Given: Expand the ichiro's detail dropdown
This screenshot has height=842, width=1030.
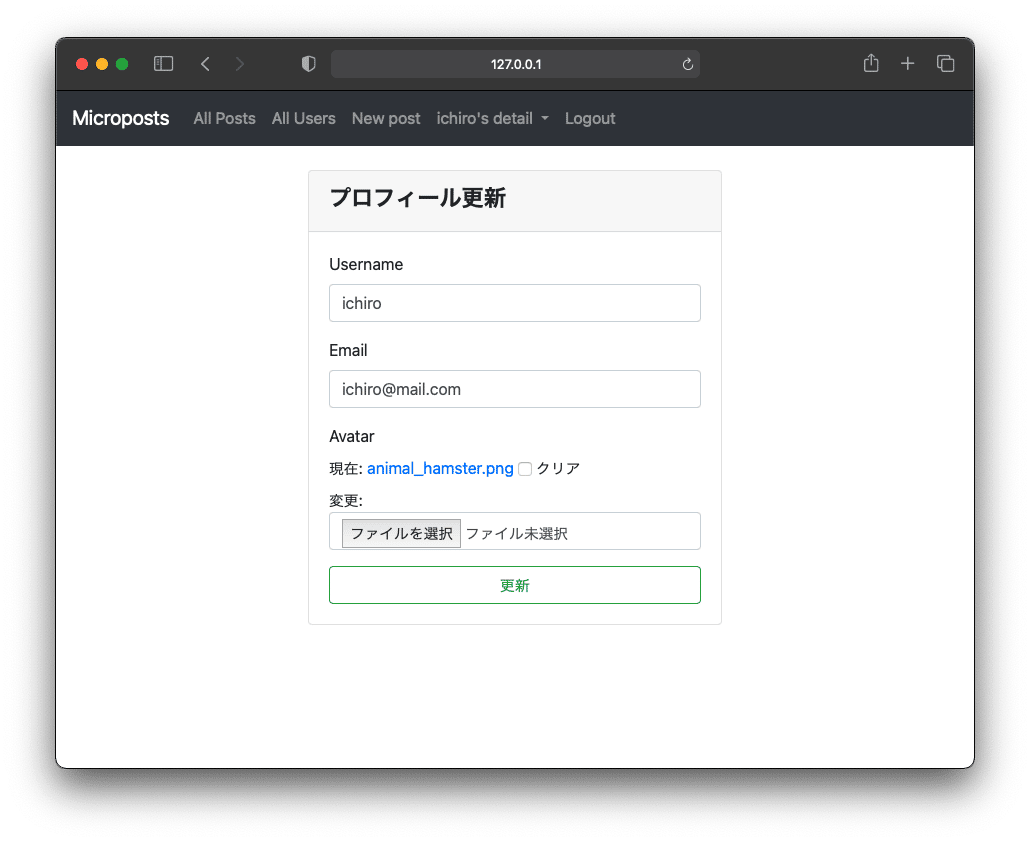Looking at the screenshot, I should click(492, 118).
